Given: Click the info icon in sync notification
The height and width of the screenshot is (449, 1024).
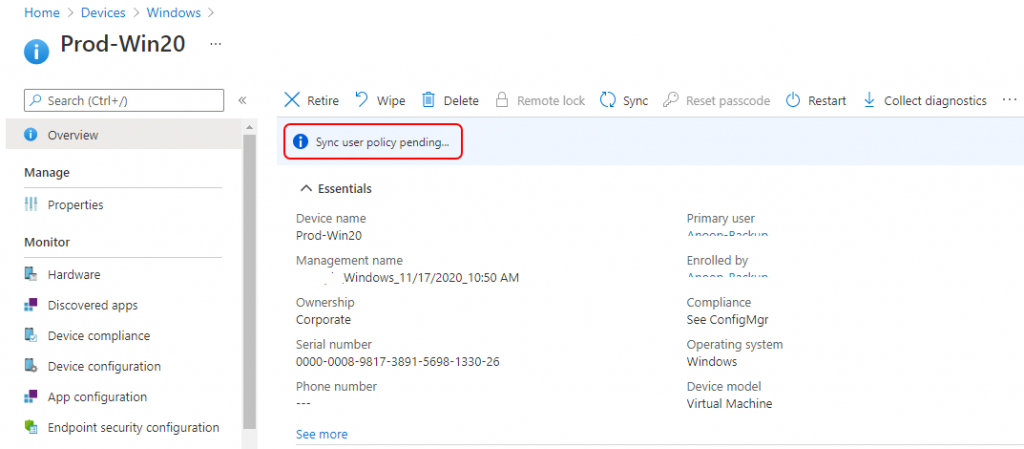Looking at the screenshot, I should [300, 142].
